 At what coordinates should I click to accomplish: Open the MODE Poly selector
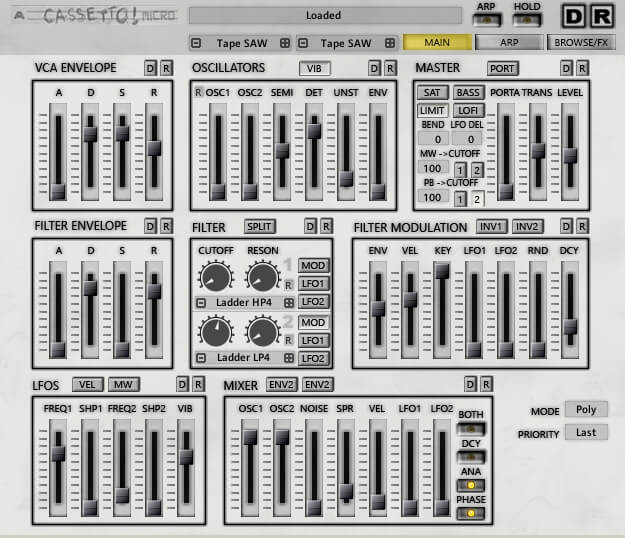[x=586, y=410]
